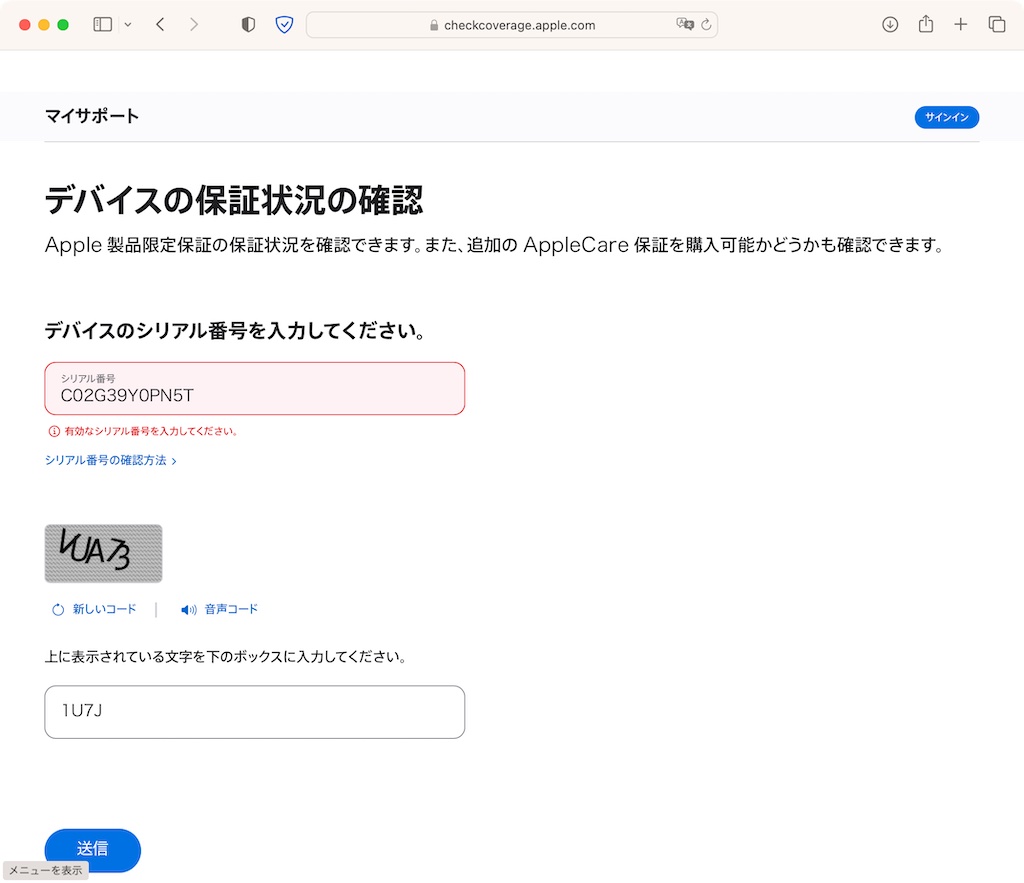Show the tab overview icon
The width and height of the screenshot is (1024, 883).
click(997, 25)
